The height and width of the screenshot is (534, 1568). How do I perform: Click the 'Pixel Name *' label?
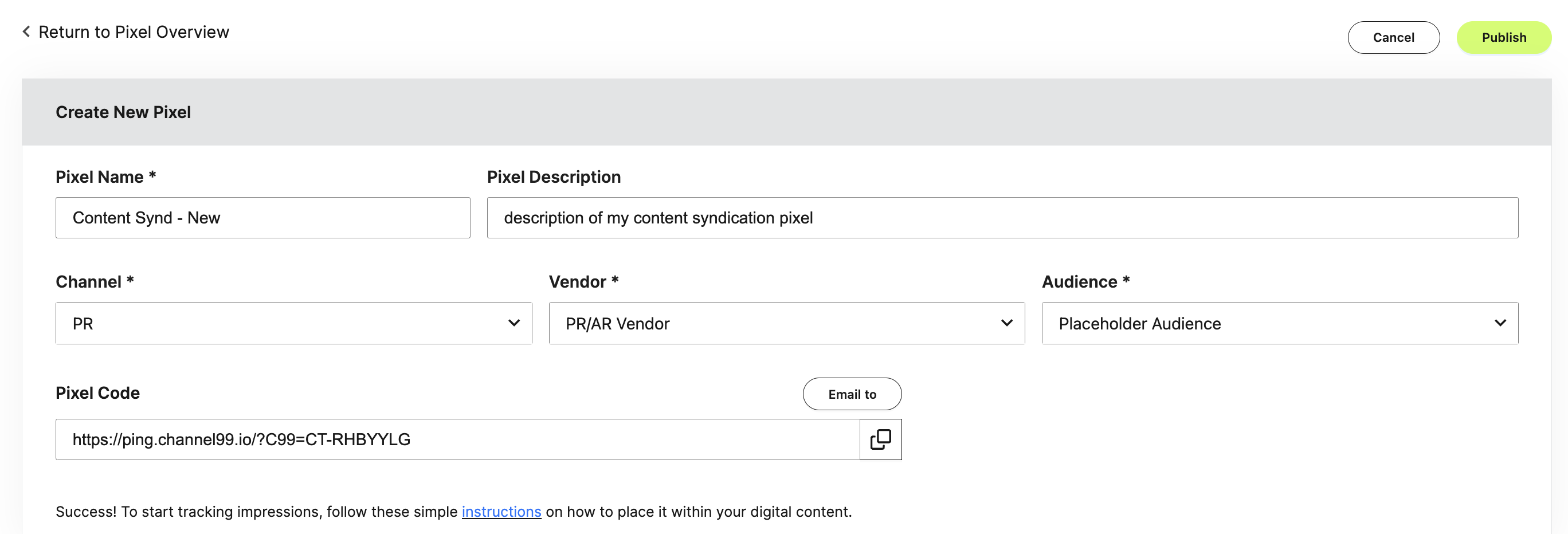coord(106,176)
